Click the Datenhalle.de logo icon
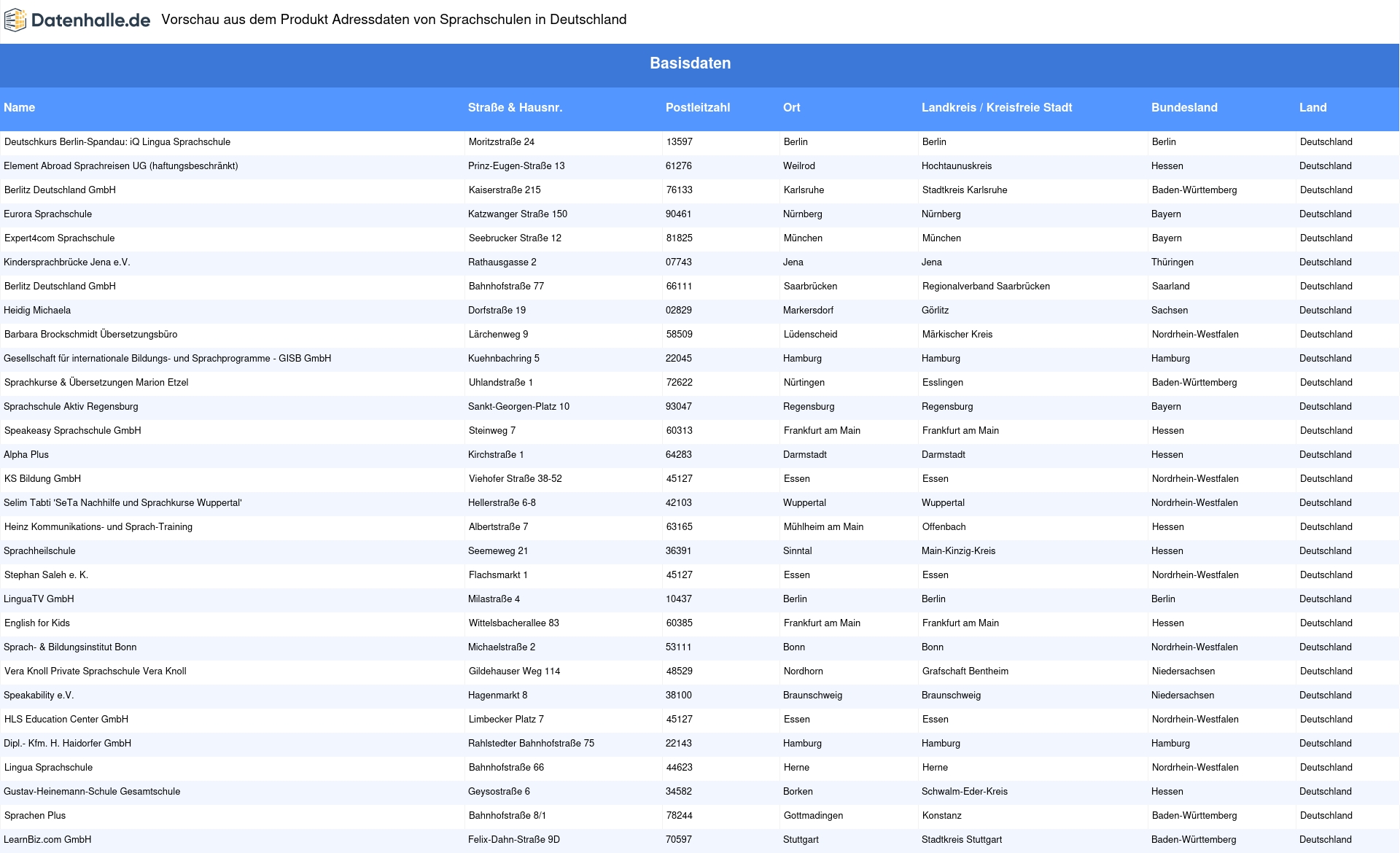 click(15, 20)
